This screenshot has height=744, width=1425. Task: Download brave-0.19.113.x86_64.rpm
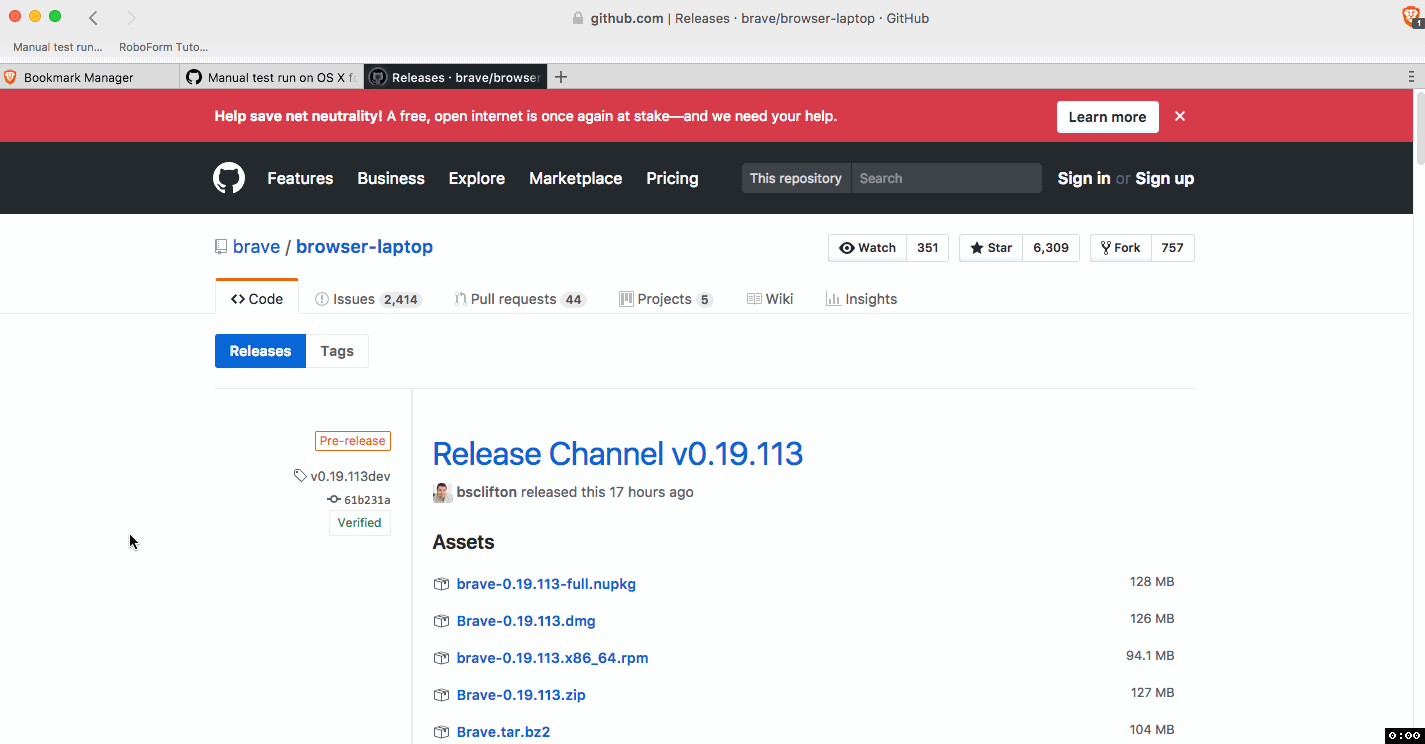point(553,658)
